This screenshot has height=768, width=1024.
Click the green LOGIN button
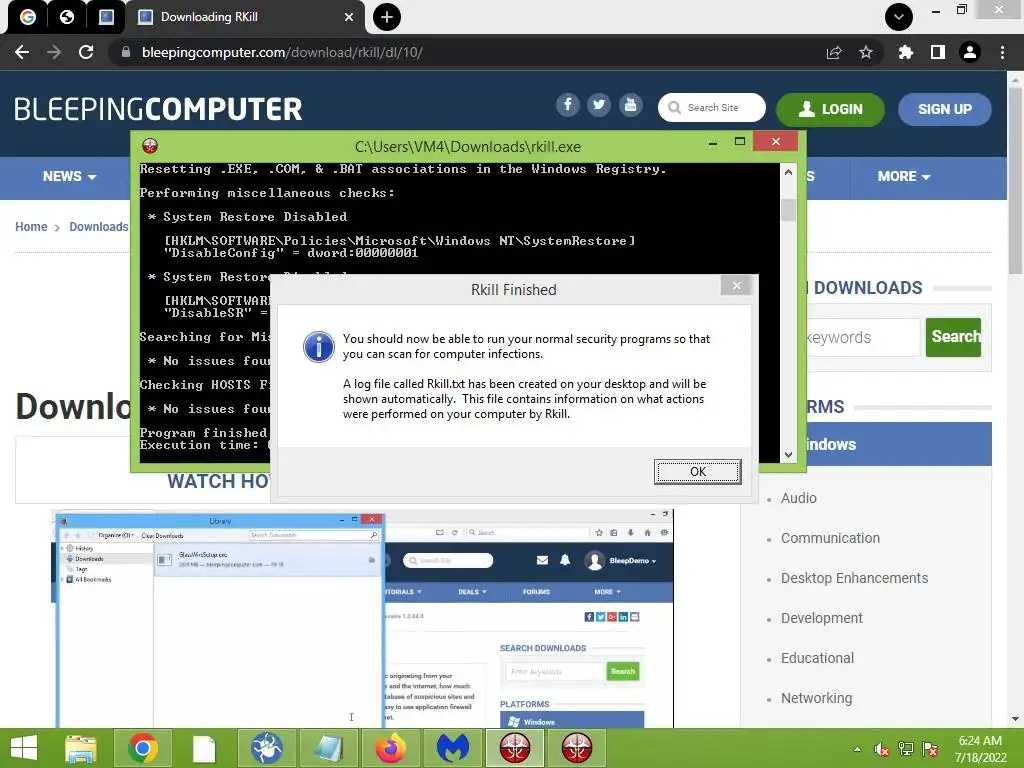[x=830, y=109]
